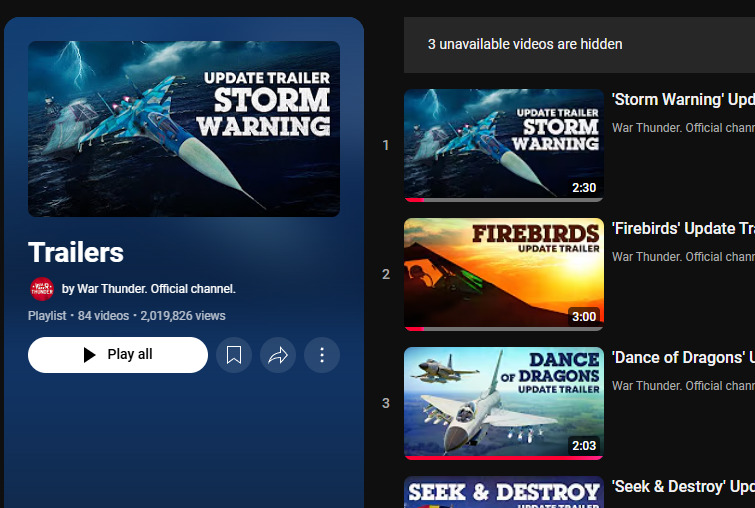Open the 'Seek & Destroy' Update title
Image resolution: width=755 pixels, height=508 pixels.
coord(683,487)
